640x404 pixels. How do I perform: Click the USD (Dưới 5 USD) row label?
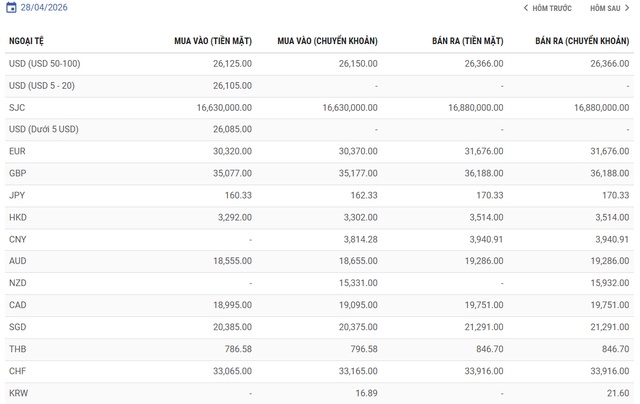[43, 129]
